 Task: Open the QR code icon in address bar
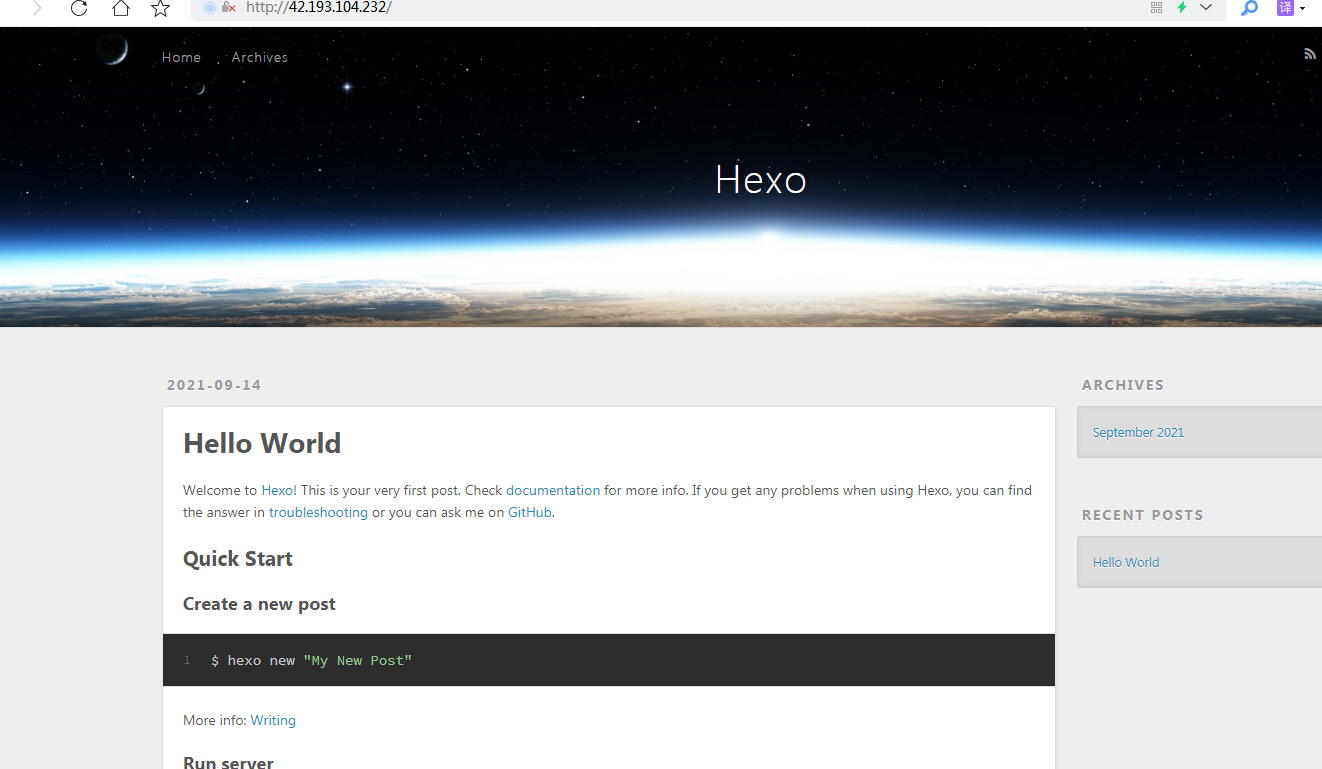pos(1156,7)
